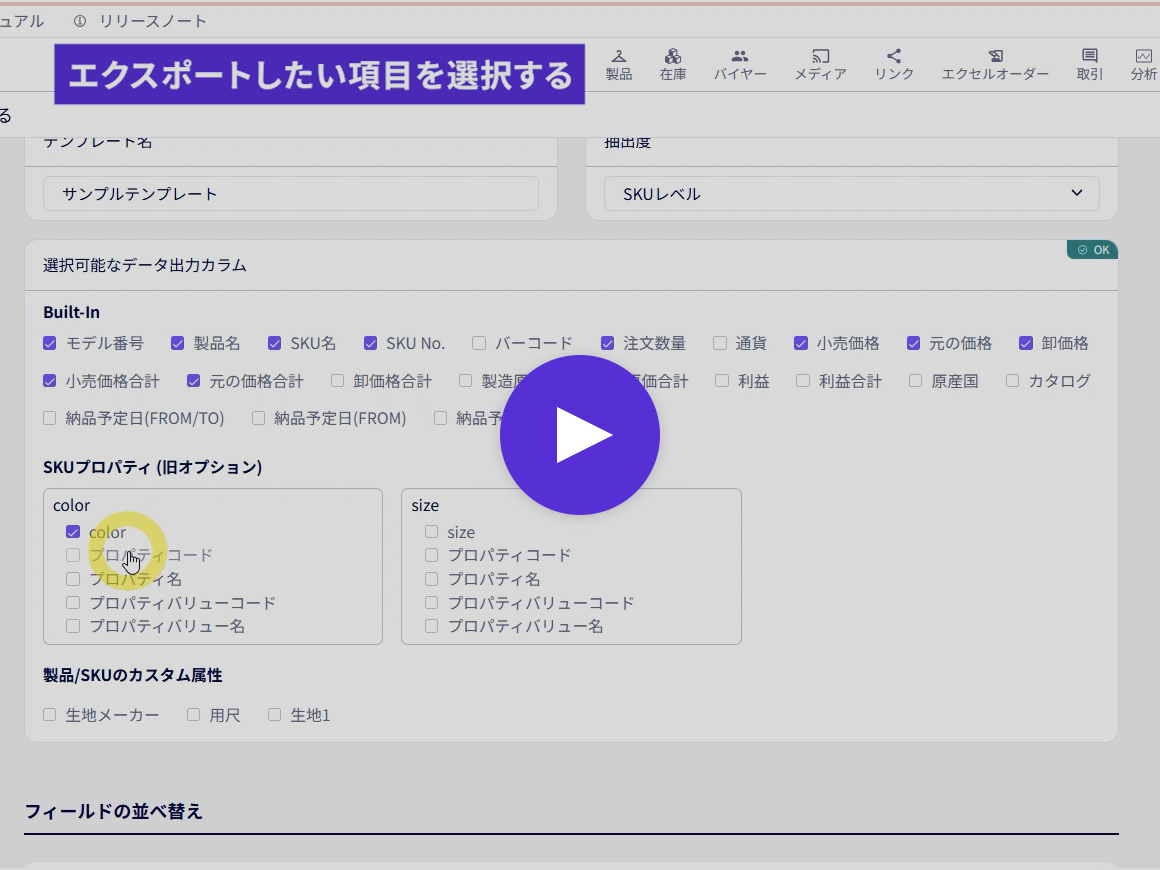
Task: Check the 生地1 custom attribute
Action: click(274, 715)
